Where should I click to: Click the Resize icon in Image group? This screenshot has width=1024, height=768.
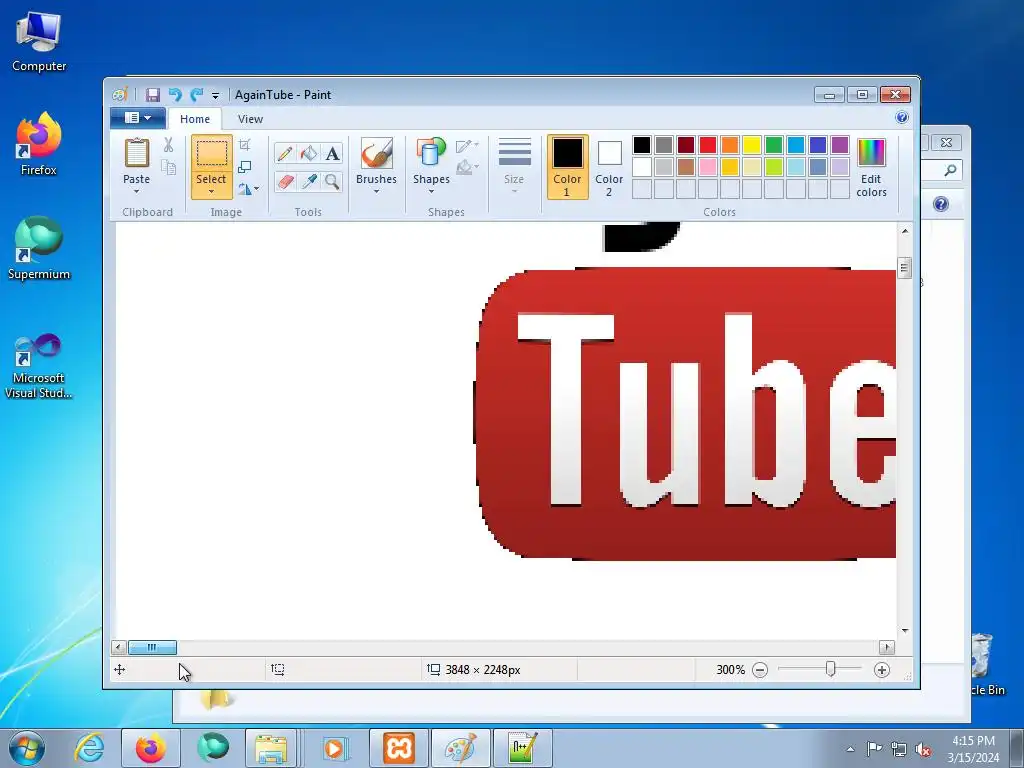[x=245, y=167]
